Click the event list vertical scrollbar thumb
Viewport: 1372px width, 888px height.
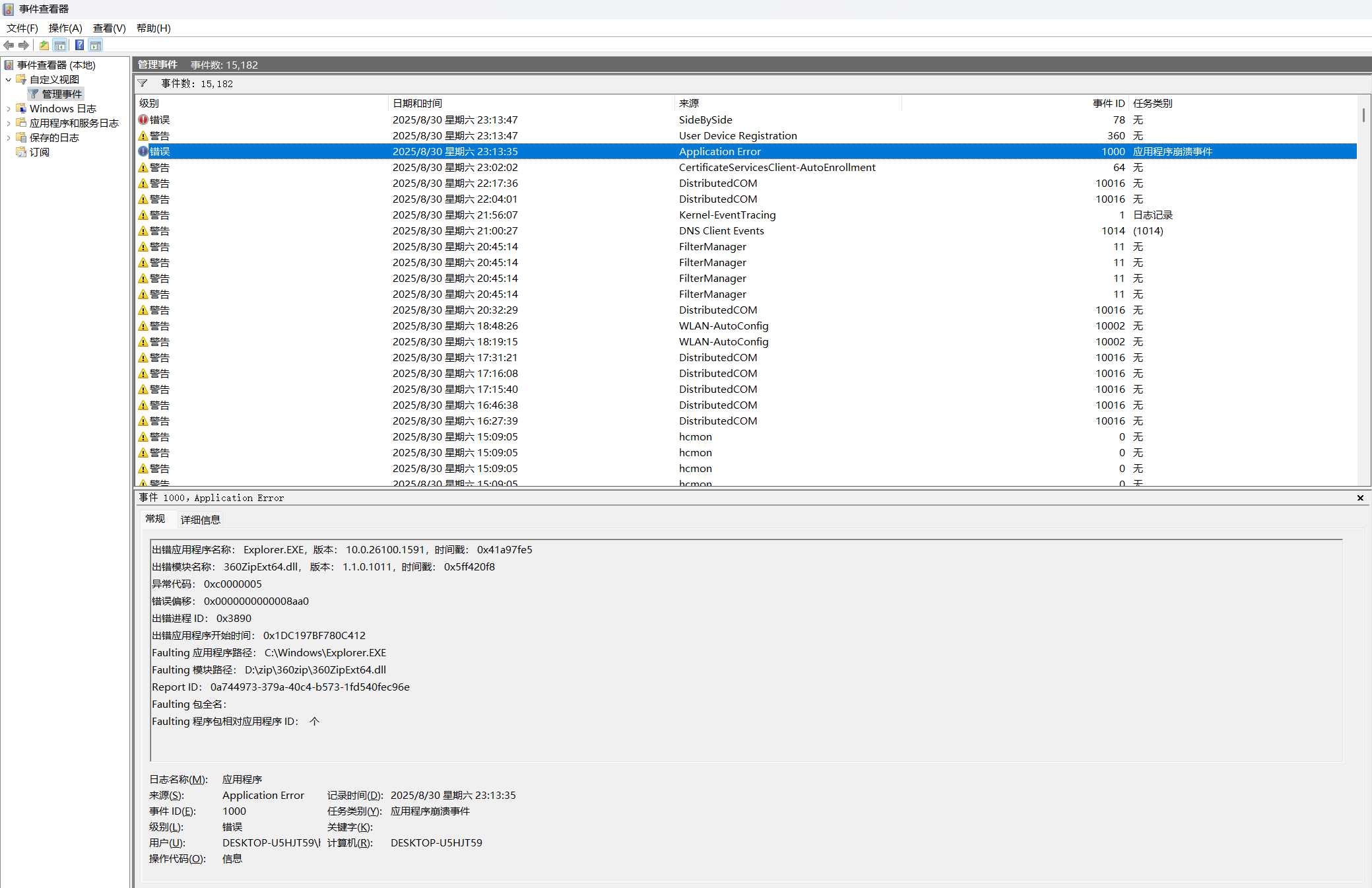pyautogui.click(x=1363, y=115)
